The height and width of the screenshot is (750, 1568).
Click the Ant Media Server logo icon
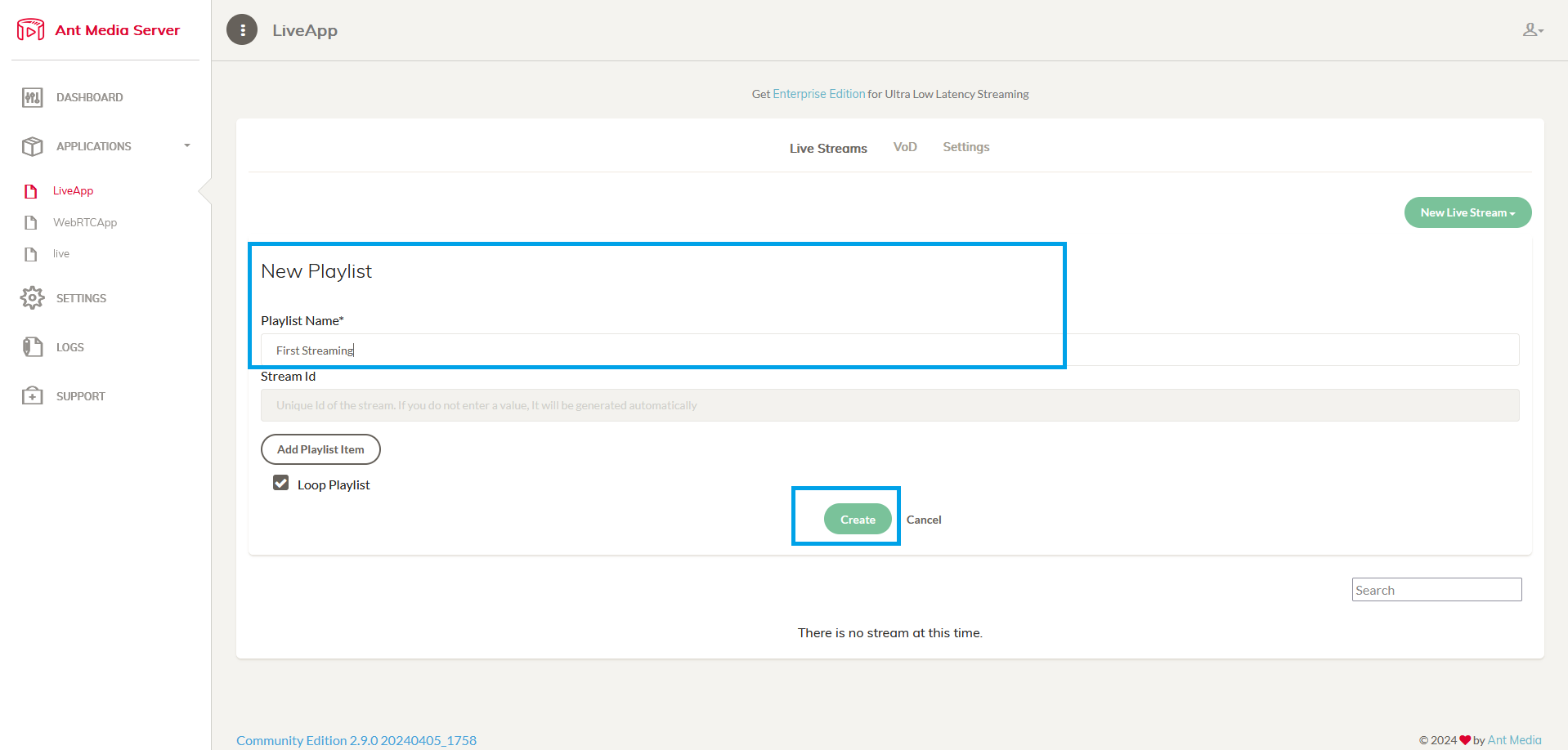tap(31, 29)
